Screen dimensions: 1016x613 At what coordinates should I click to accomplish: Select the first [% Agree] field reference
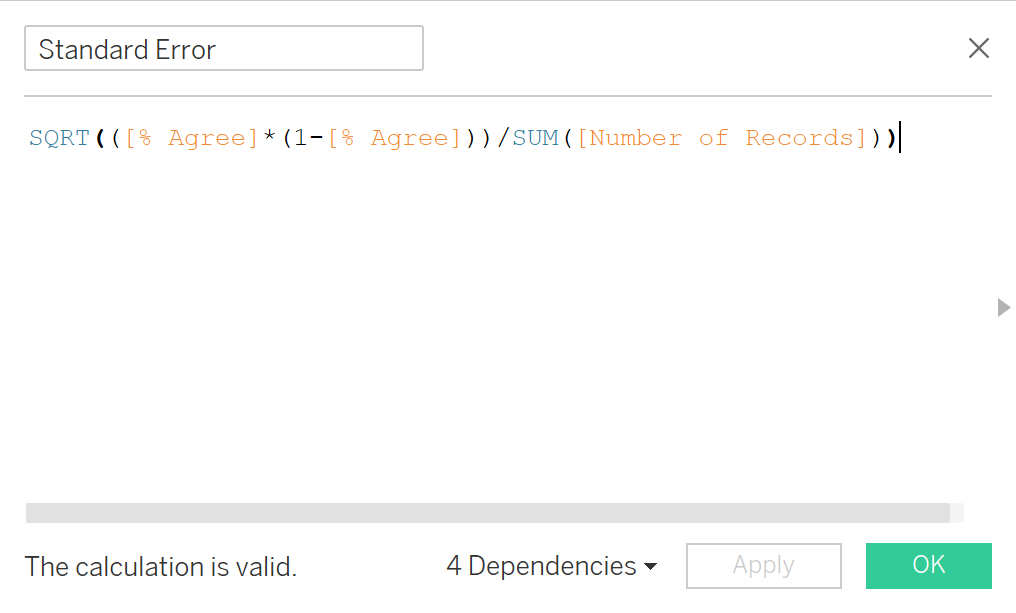[192, 138]
